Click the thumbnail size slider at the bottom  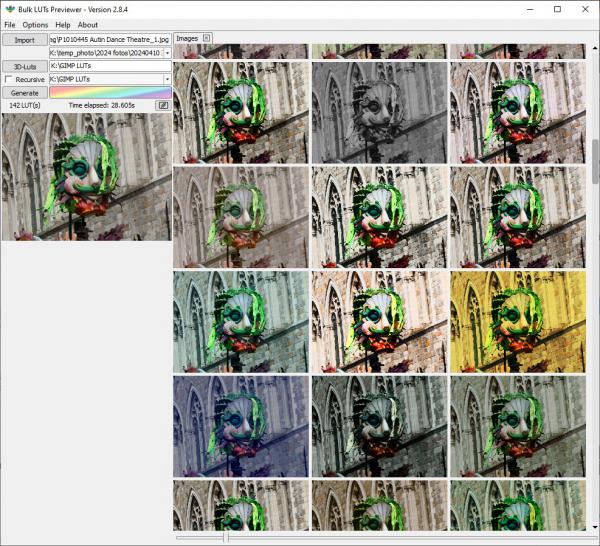pyautogui.click(x=225, y=537)
